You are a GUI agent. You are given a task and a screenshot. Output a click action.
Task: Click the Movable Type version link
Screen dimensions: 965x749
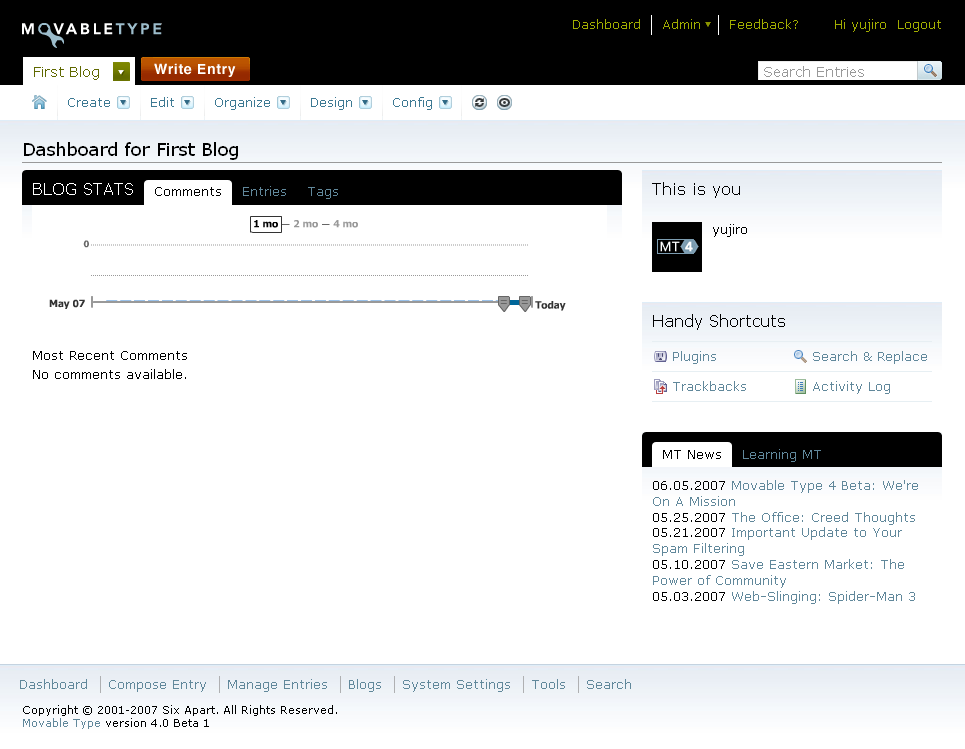[x=61, y=723]
